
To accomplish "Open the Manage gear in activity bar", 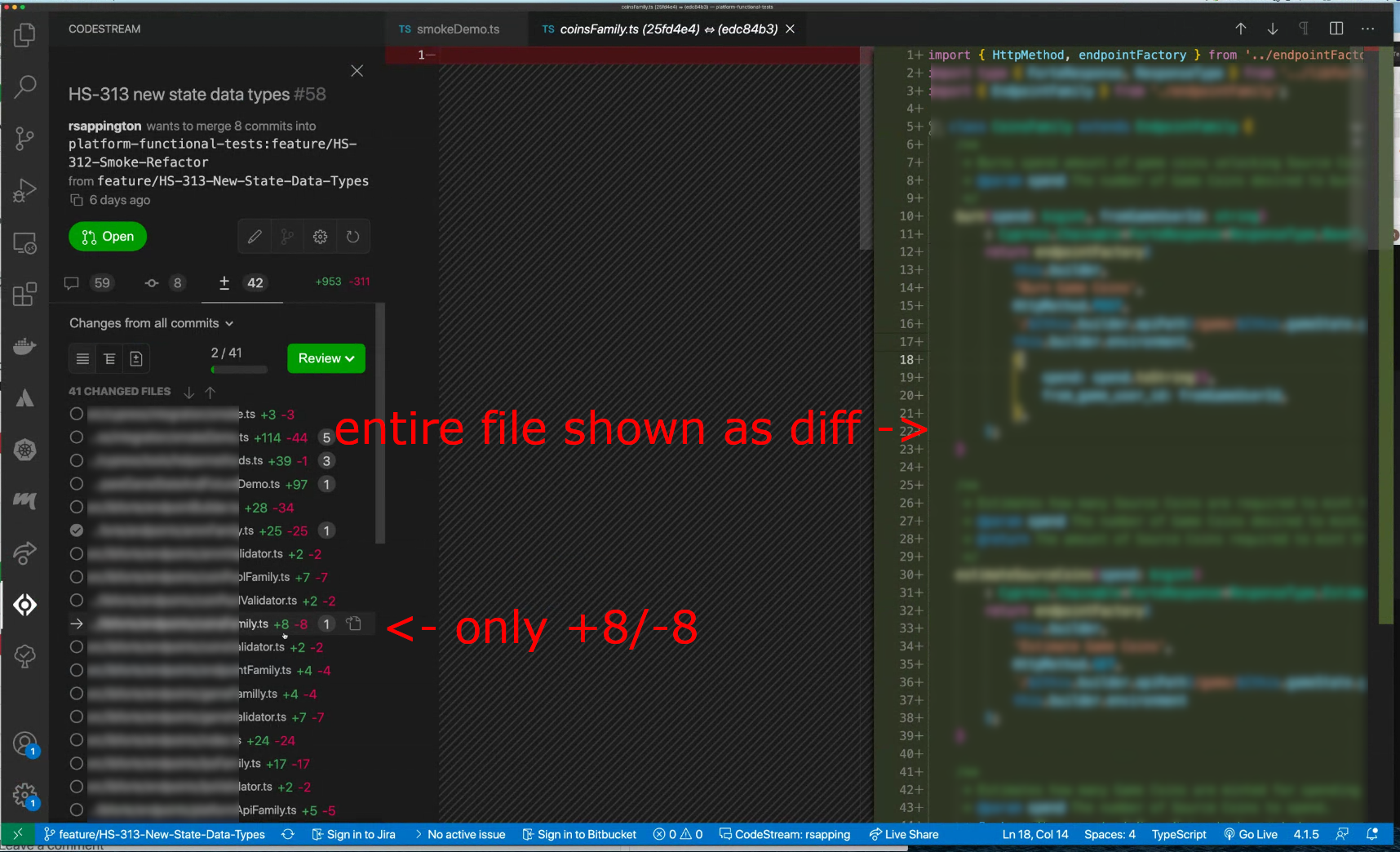I will [24, 795].
